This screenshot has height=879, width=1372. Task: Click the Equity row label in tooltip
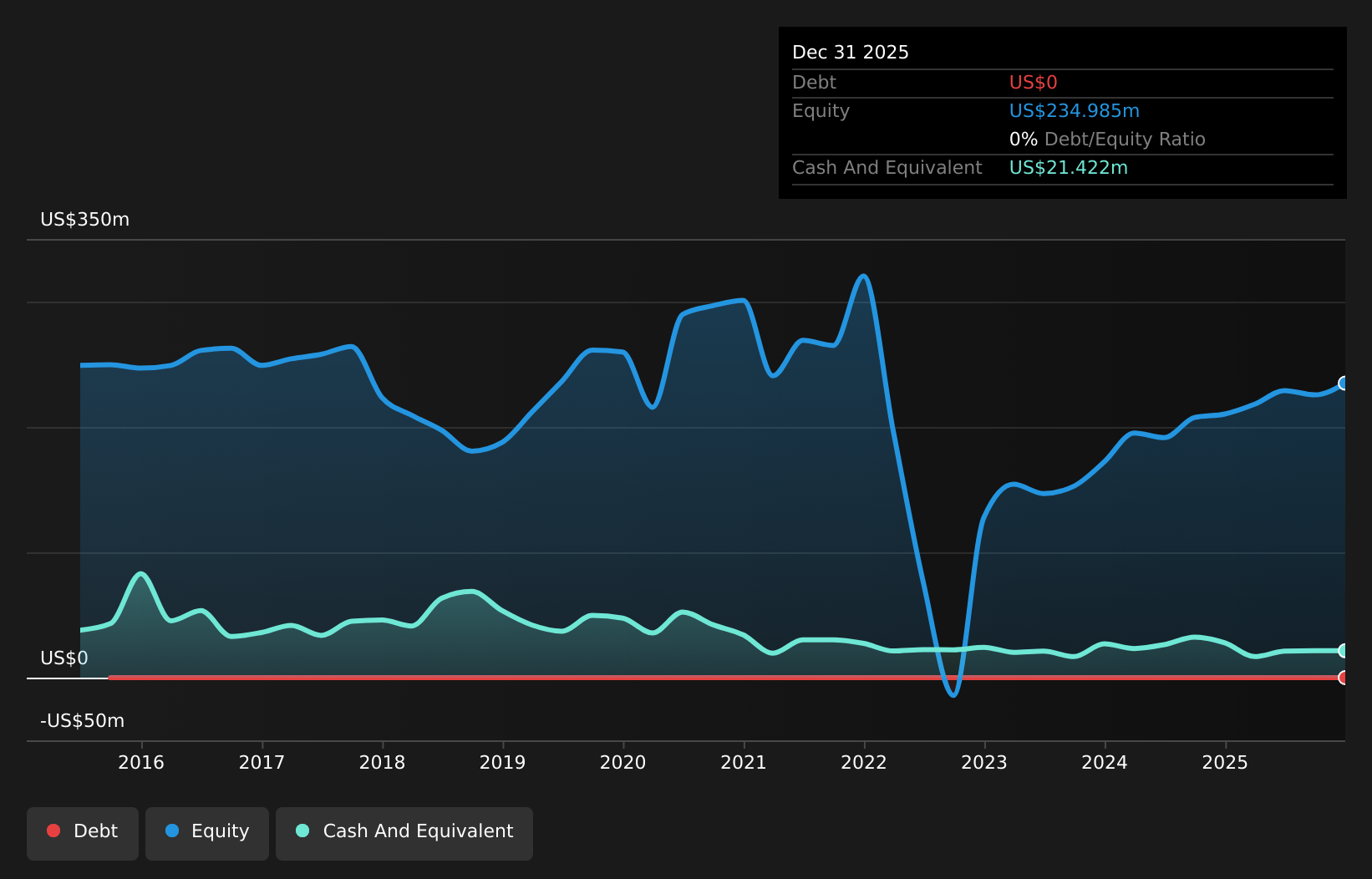pos(821,111)
